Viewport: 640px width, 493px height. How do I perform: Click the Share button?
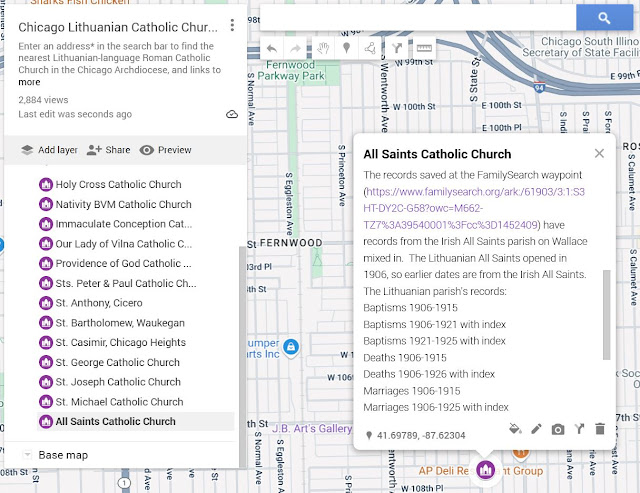click(109, 150)
